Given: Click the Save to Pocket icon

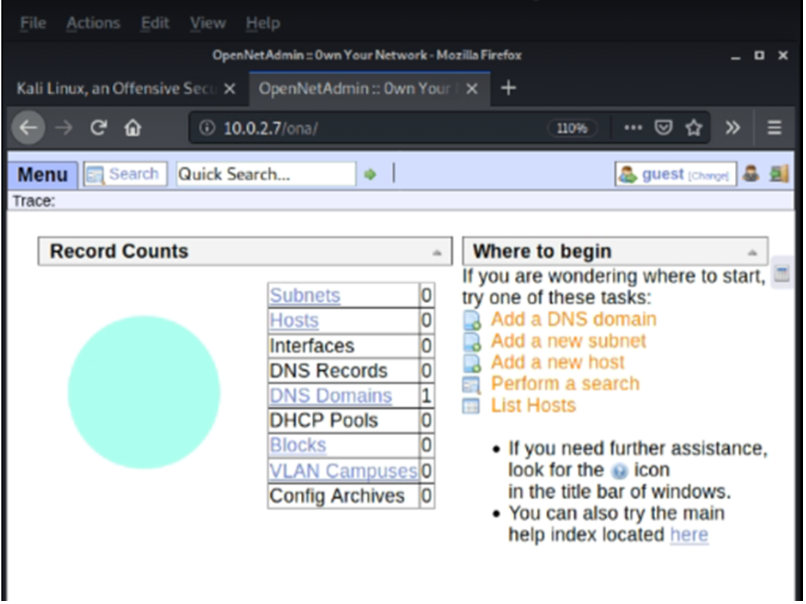Looking at the screenshot, I should coord(662,128).
